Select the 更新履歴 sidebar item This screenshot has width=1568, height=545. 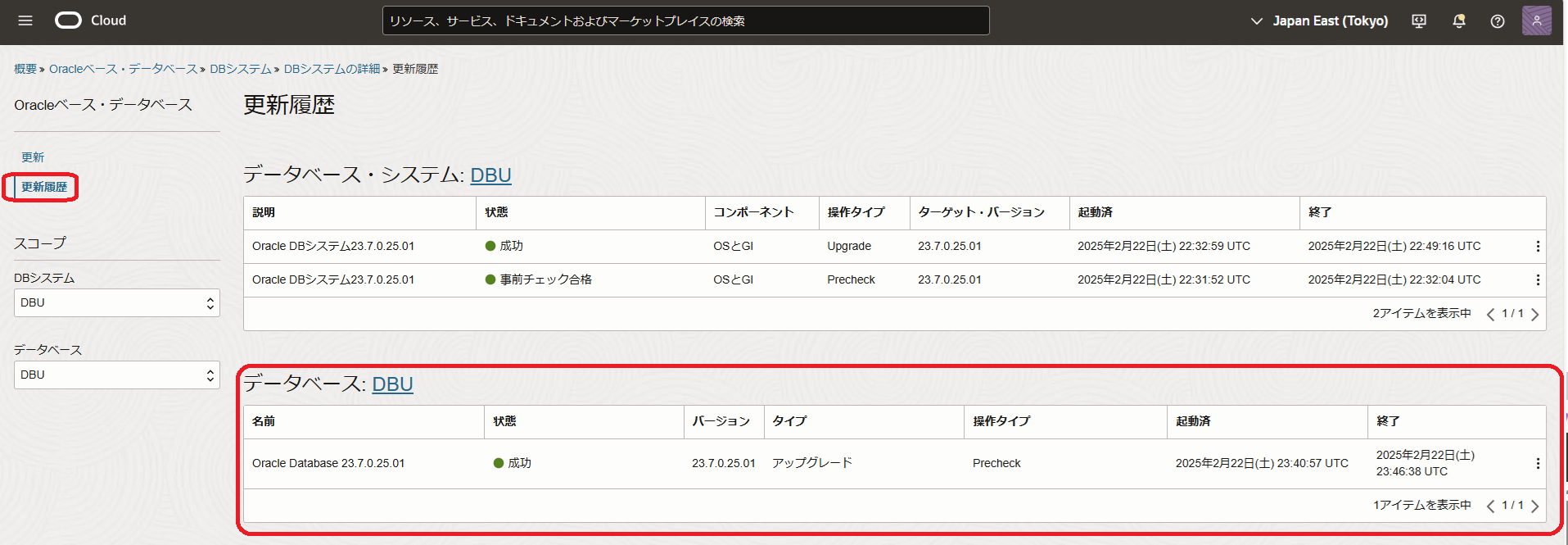pyautogui.click(x=44, y=187)
